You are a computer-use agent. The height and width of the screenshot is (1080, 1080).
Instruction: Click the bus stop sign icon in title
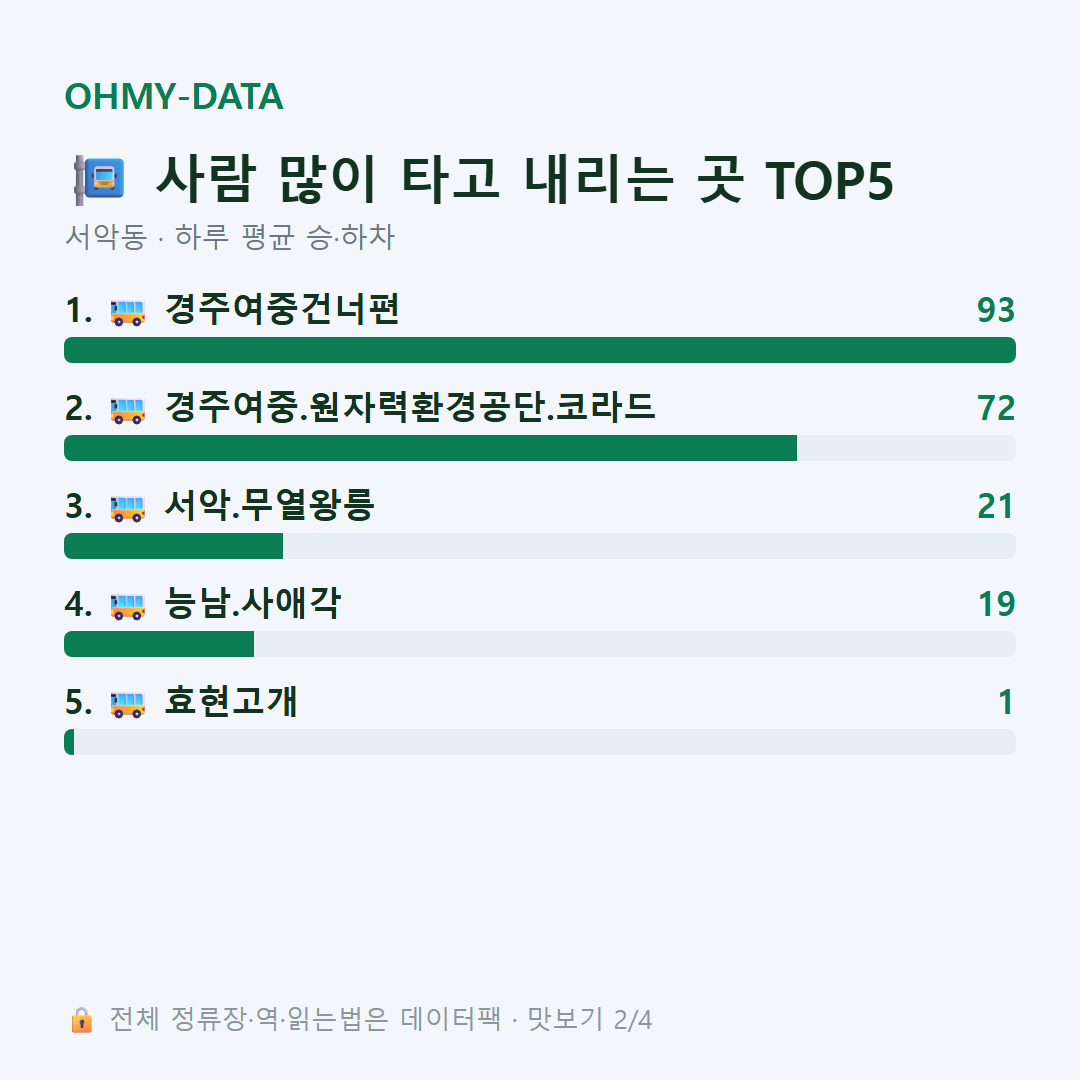(99, 180)
